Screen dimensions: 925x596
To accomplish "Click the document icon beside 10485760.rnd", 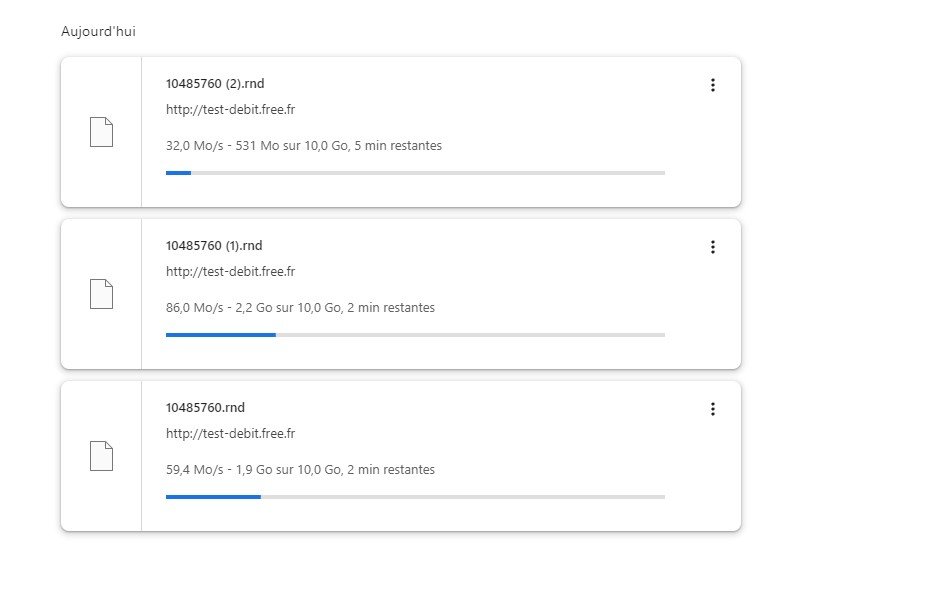I will [101, 456].
